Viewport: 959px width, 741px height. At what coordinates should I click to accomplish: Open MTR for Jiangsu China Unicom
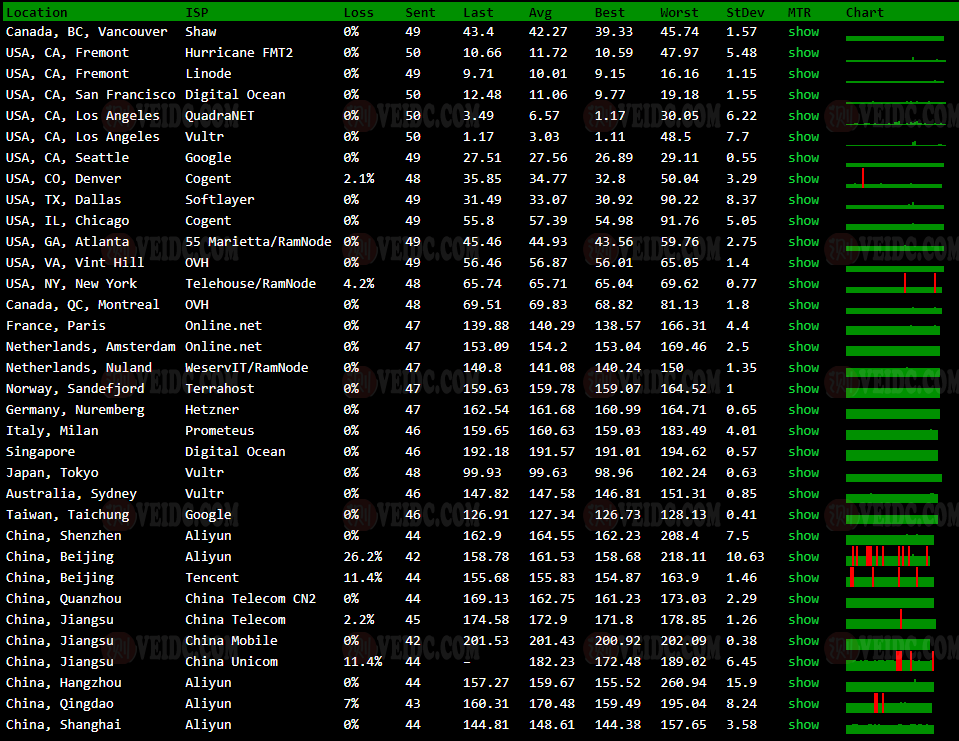click(x=803, y=662)
